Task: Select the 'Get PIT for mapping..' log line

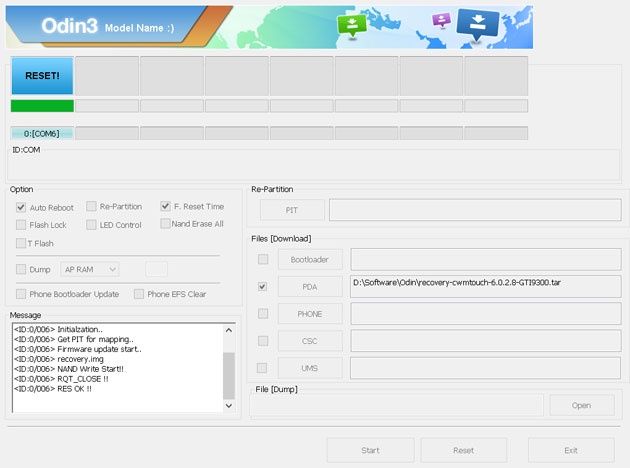Action: (x=74, y=339)
